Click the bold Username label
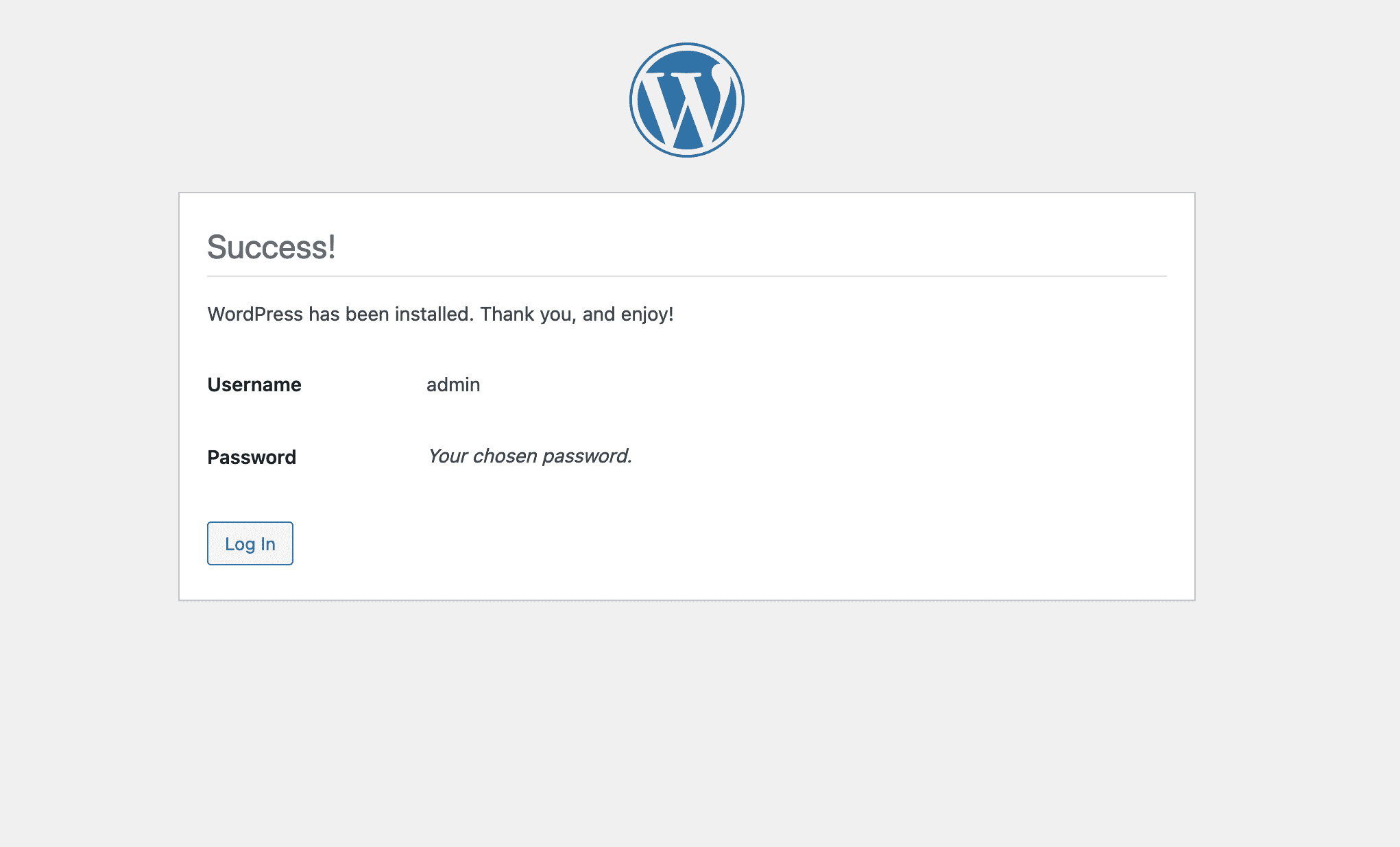1400x847 pixels. (254, 384)
